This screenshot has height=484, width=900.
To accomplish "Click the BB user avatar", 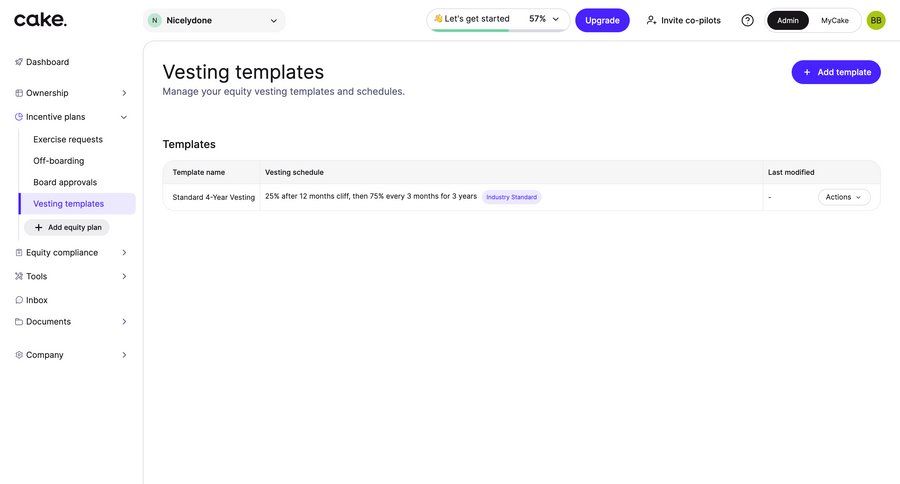I will tap(876, 20).
